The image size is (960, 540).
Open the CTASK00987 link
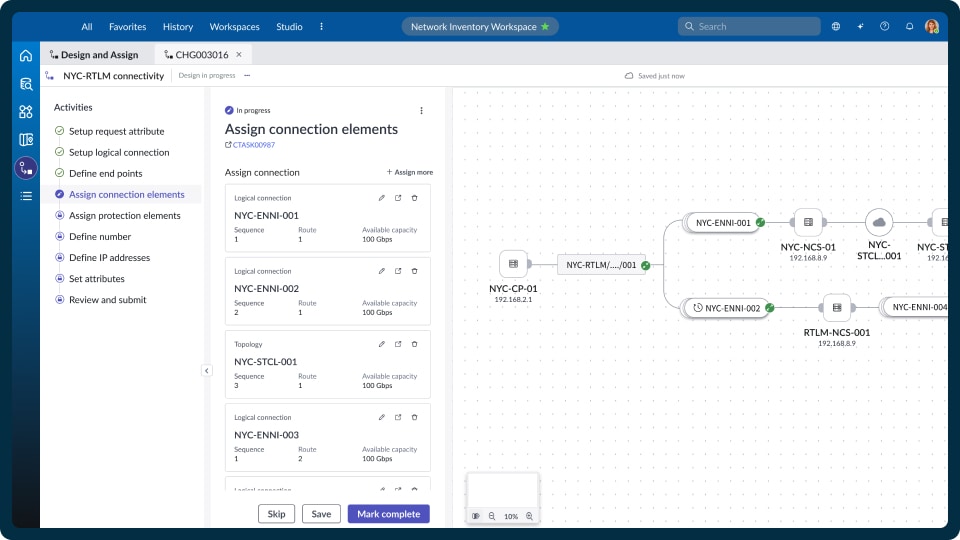point(250,145)
